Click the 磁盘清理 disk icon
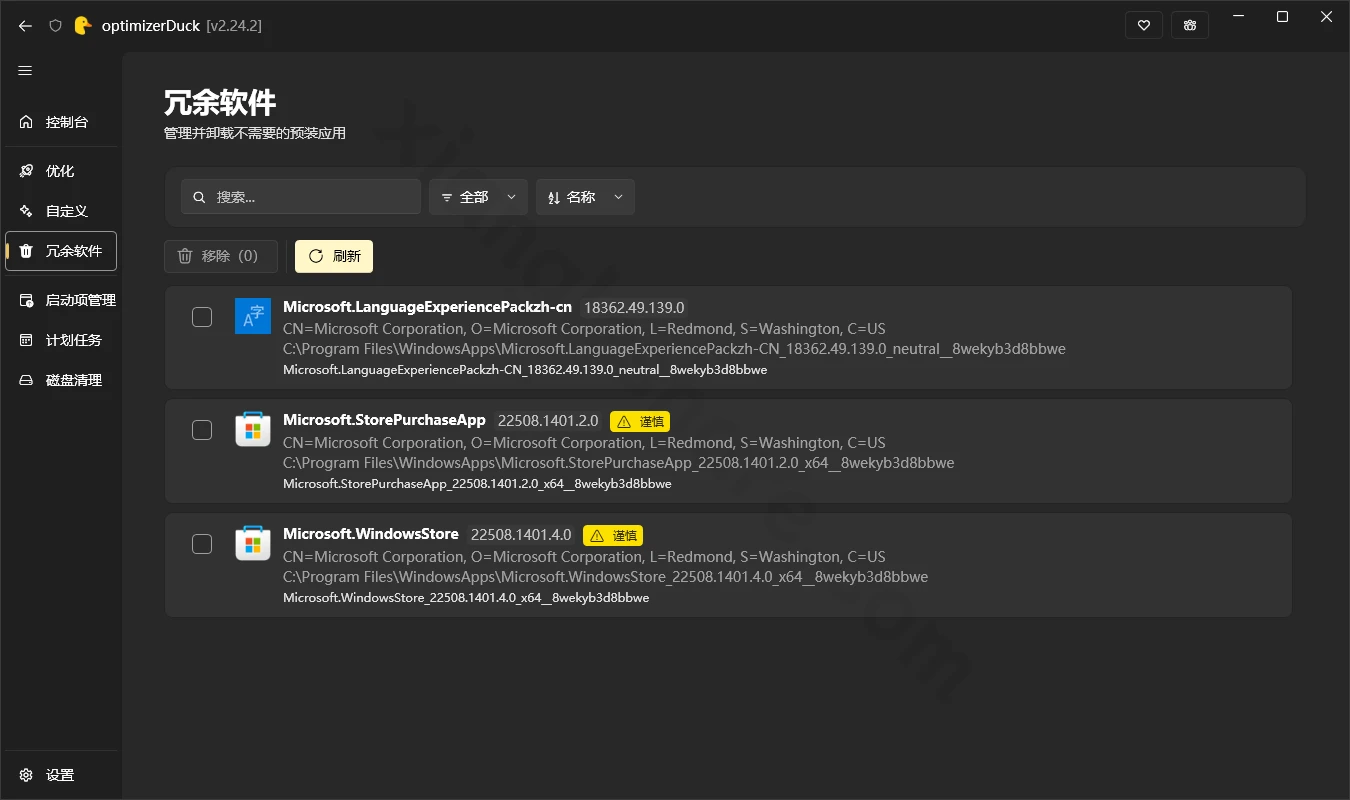 26,380
